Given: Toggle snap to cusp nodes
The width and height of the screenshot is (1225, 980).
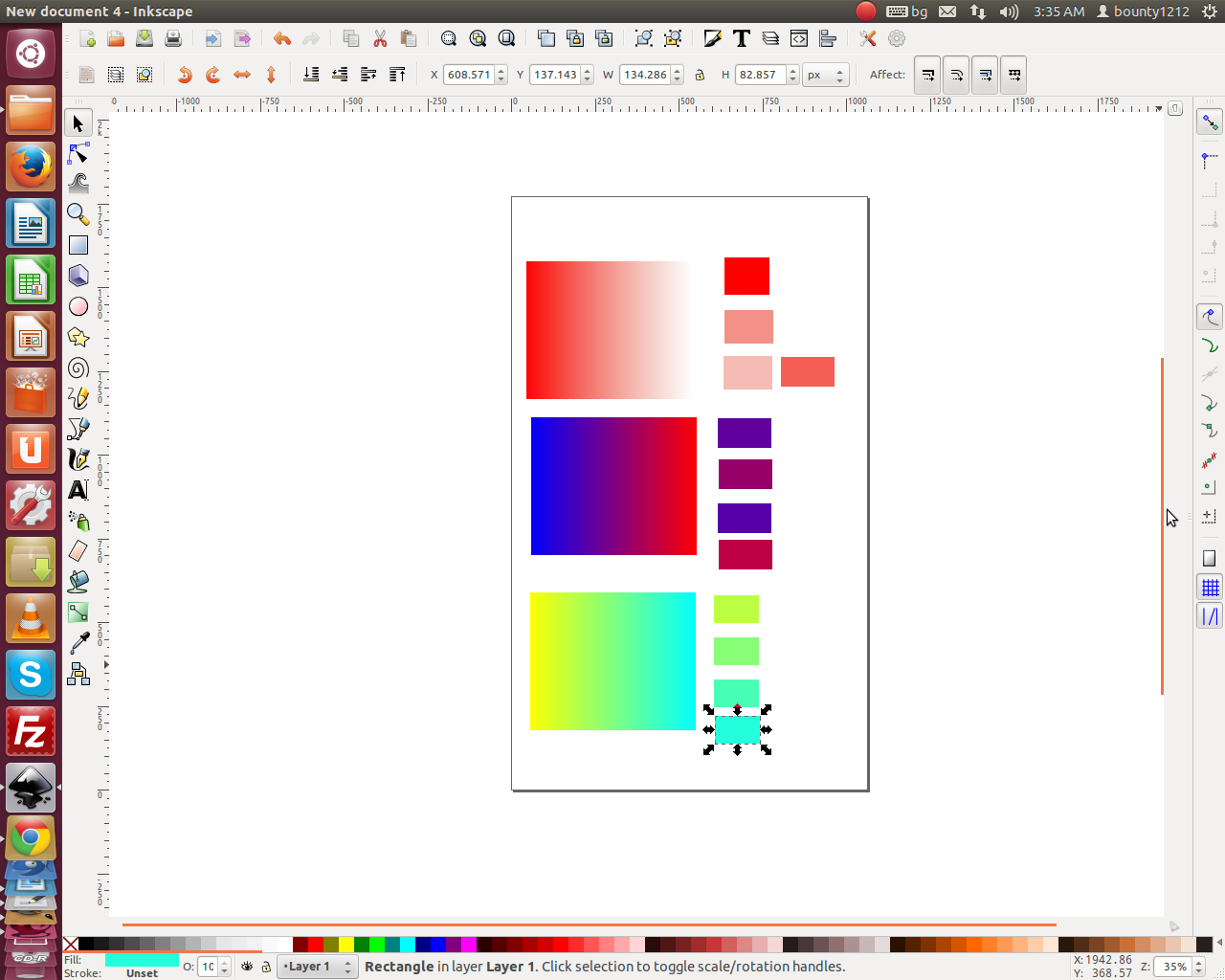Looking at the screenshot, I should coord(1210,403).
